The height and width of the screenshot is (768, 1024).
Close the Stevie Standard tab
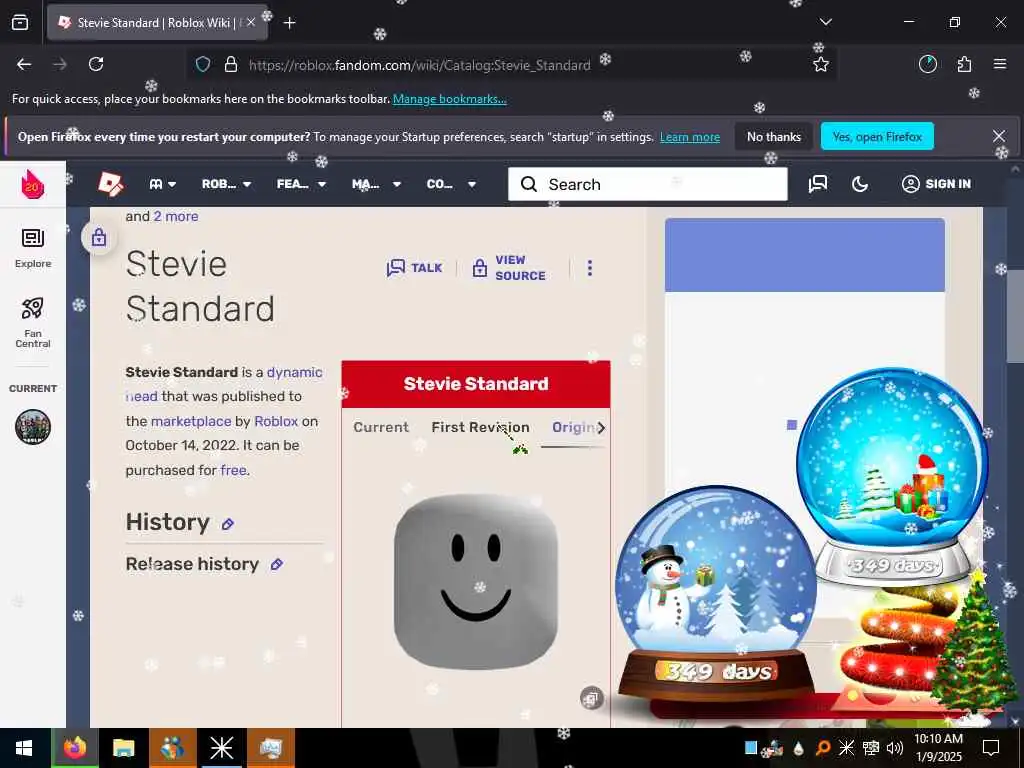[x=251, y=22]
